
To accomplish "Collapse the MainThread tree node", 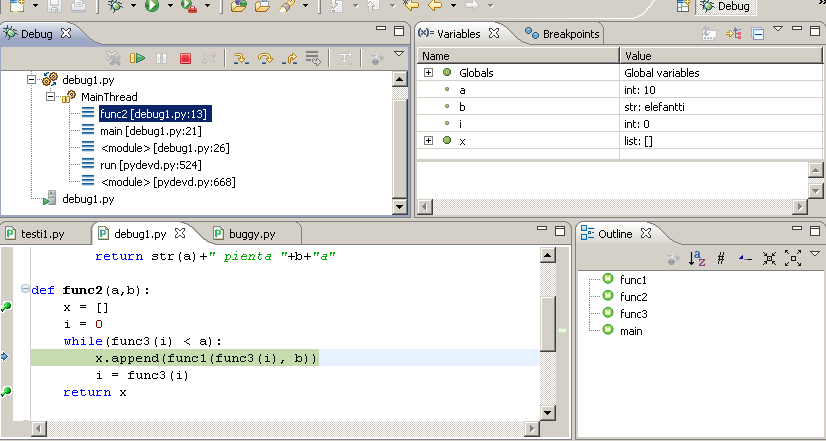I will (51, 97).
